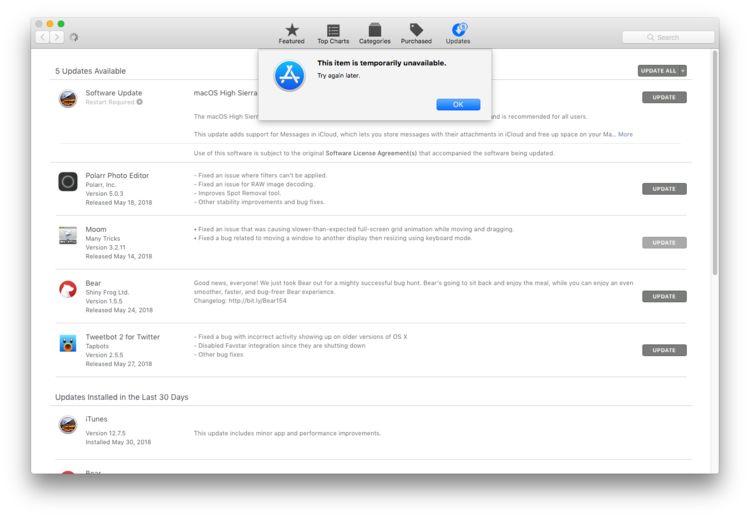Viewport: 750px width, 518px height.
Task: Open the Categories tab
Action: tap(375, 33)
